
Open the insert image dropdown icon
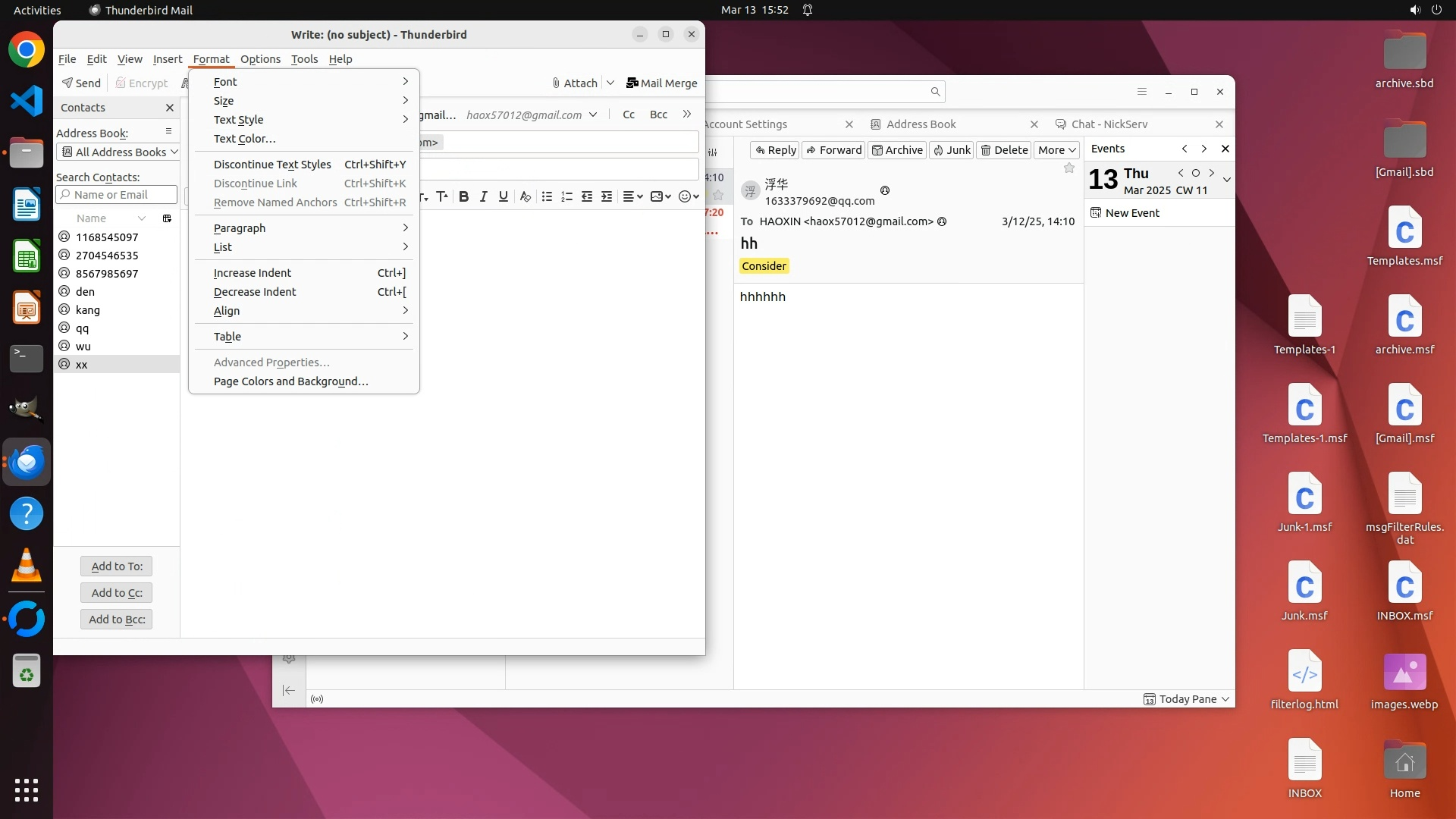click(661, 196)
